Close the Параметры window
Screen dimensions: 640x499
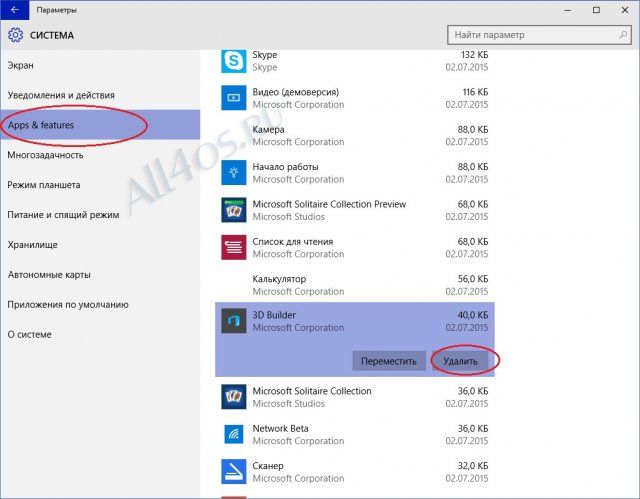pyautogui.click(x=625, y=10)
